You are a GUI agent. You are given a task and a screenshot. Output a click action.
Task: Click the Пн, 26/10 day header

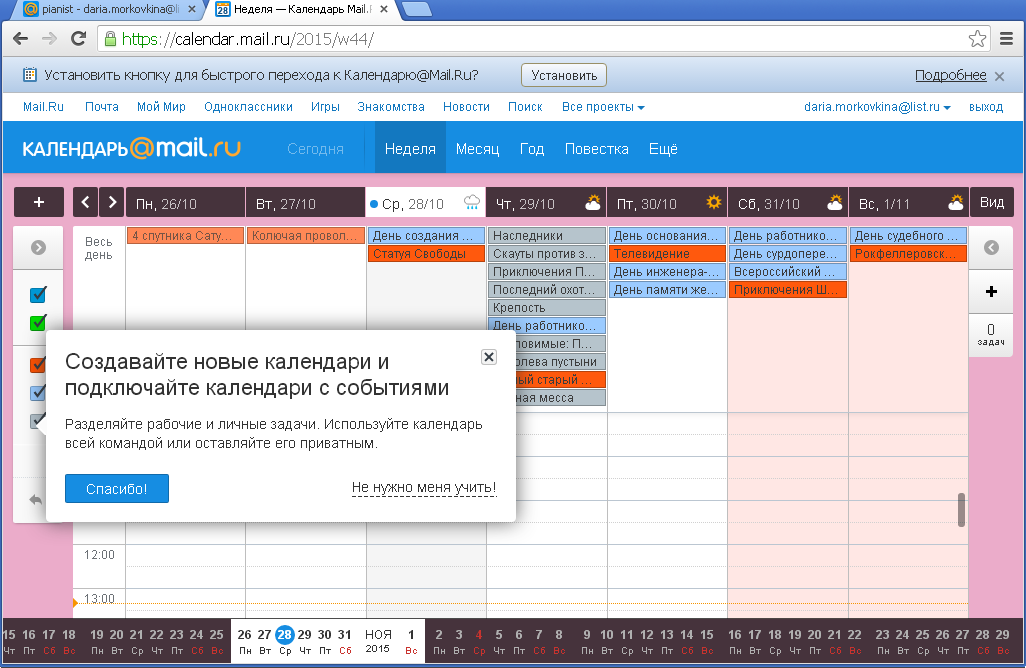click(185, 202)
